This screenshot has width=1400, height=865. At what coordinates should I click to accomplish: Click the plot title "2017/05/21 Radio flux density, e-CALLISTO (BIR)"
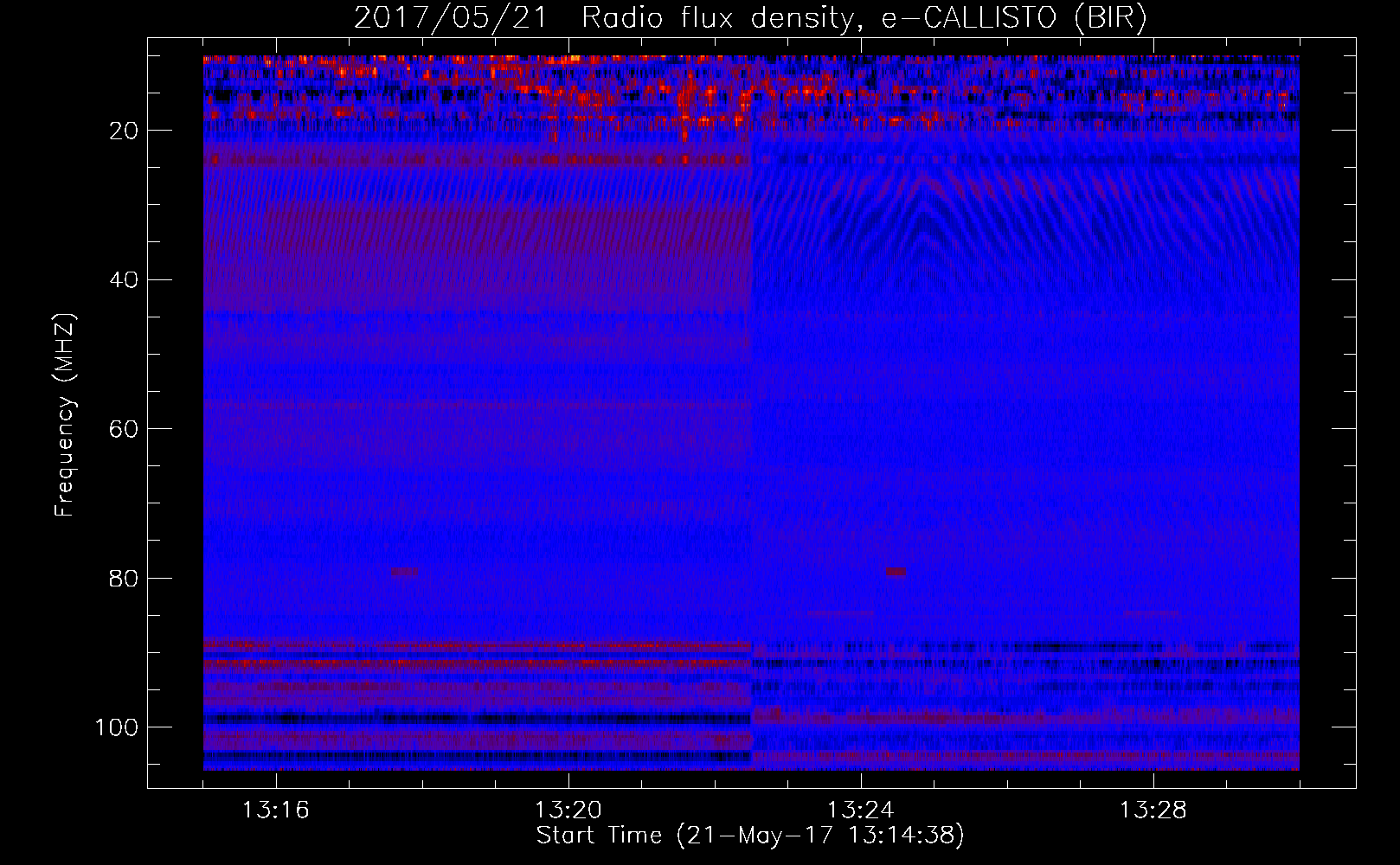tap(750, 18)
